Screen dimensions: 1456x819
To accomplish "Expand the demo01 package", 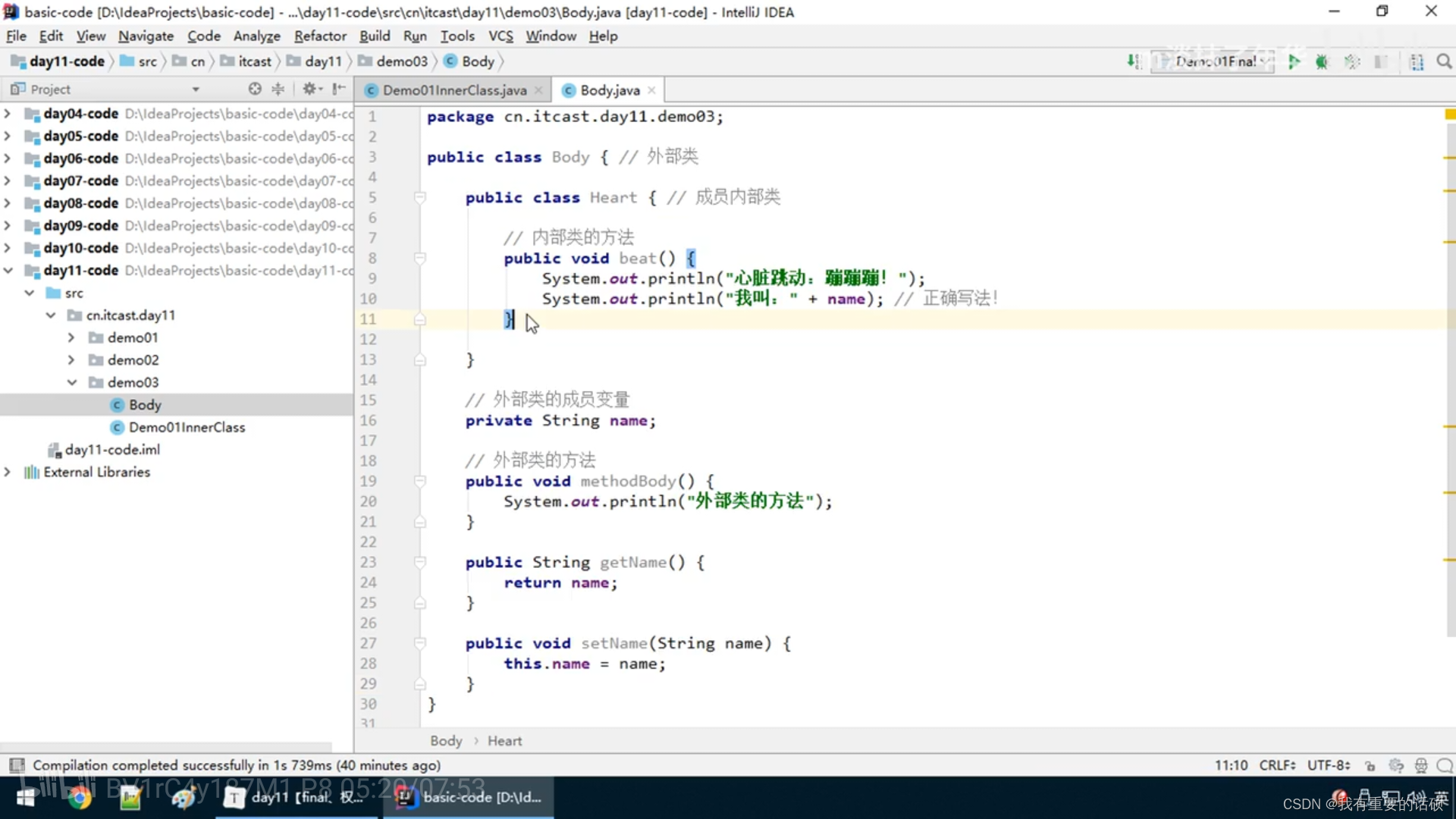I will 71,337.
